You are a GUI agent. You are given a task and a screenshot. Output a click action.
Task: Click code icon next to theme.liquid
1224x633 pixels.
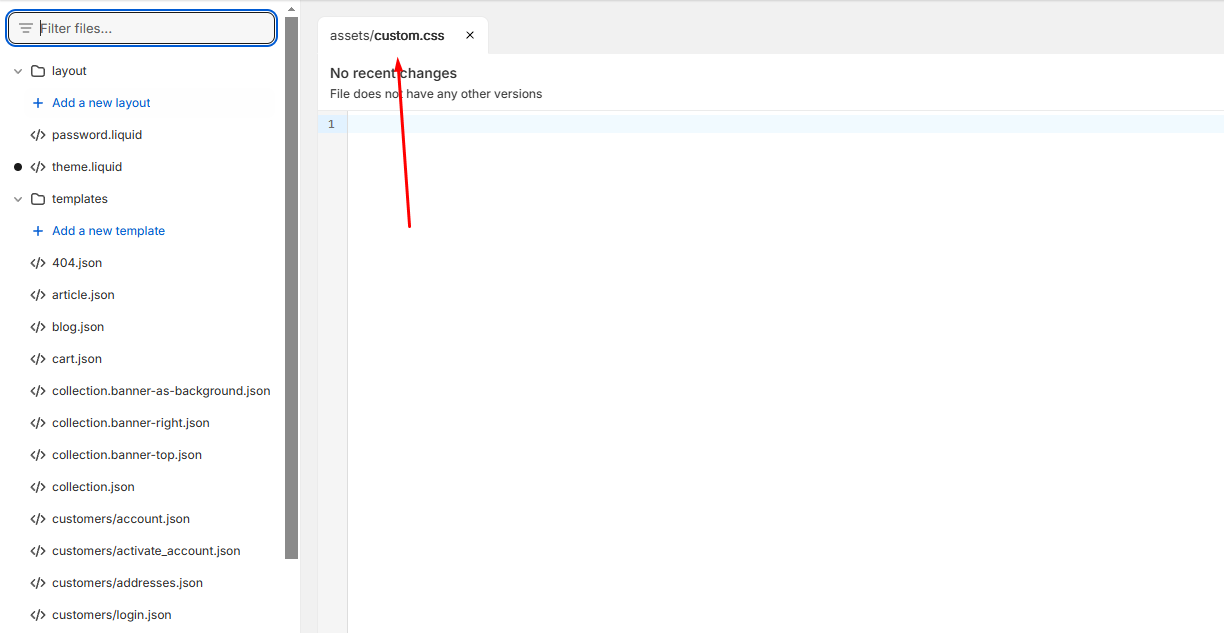38,167
